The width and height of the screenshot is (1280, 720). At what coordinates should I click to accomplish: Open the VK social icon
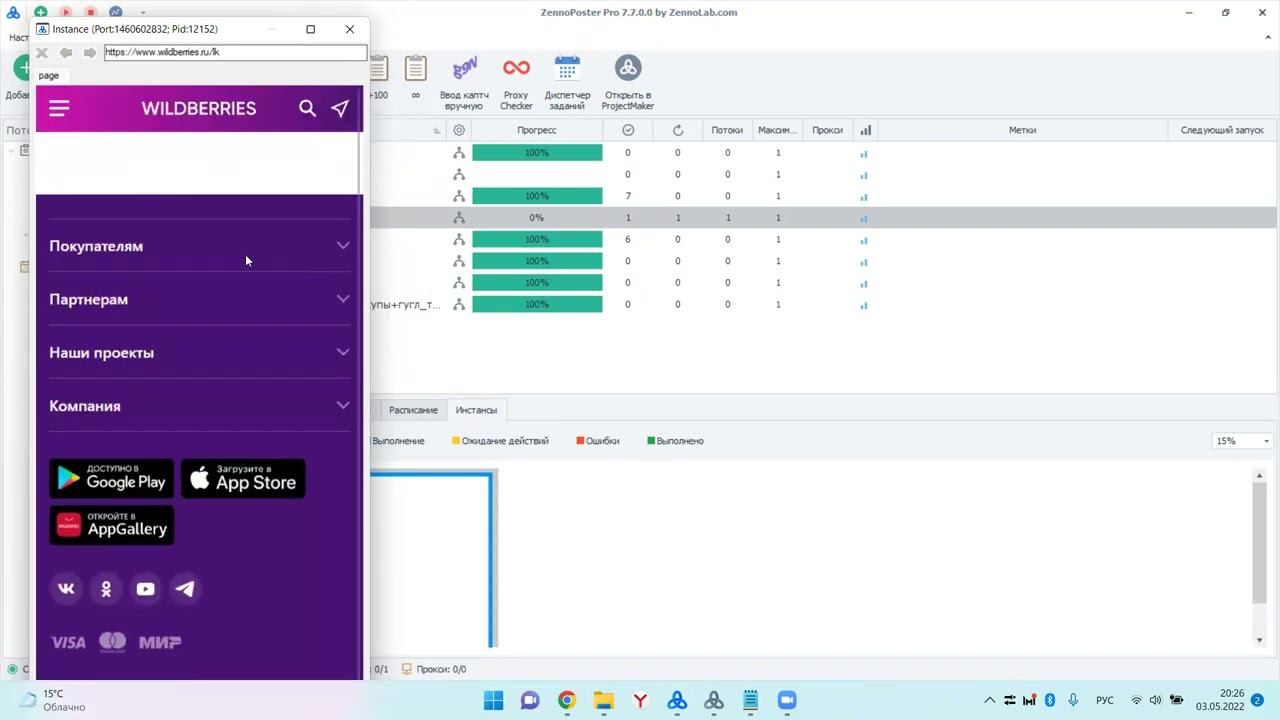(66, 589)
